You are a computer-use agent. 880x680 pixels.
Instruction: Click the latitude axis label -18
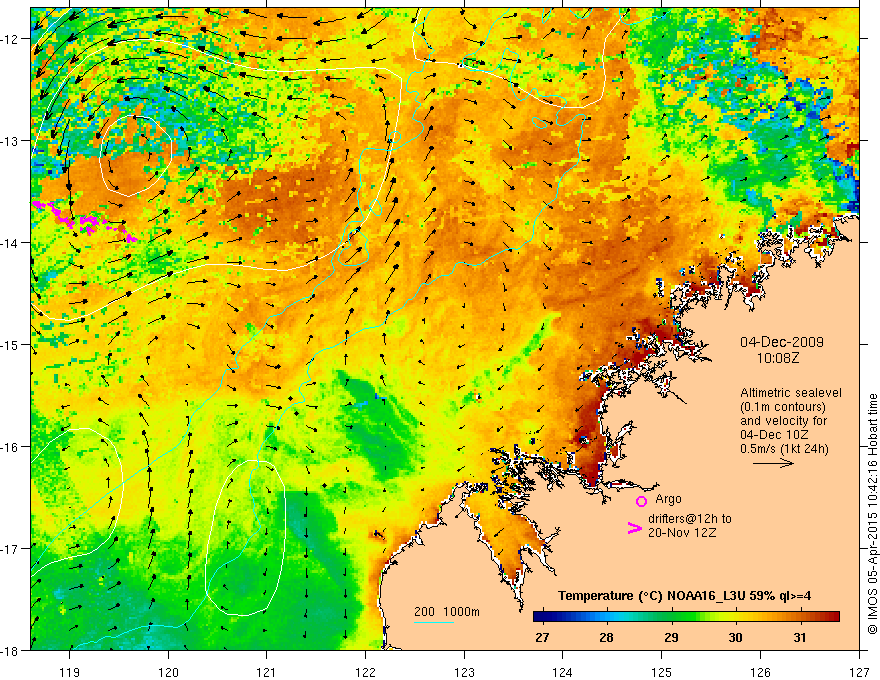pos(11,650)
